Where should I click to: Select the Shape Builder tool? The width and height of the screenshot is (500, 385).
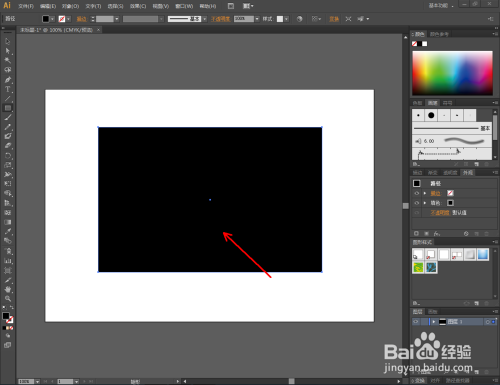pos(8,193)
